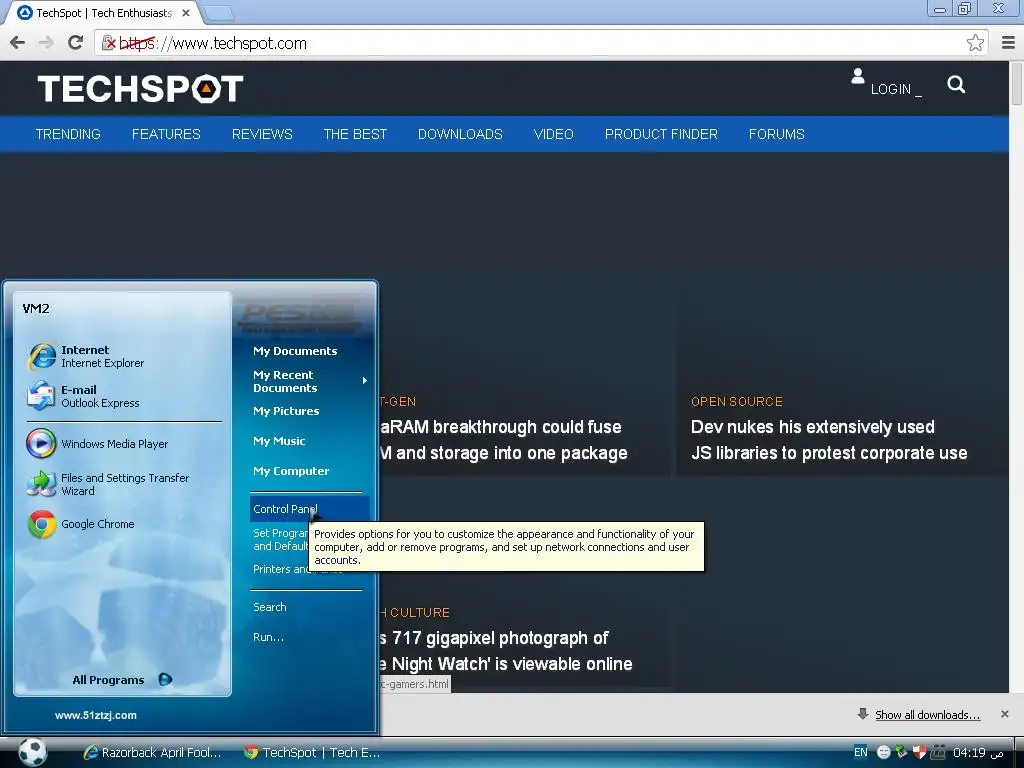The height and width of the screenshot is (768, 1024).
Task: Go to DOWNLOADS section
Action: coord(460,135)
